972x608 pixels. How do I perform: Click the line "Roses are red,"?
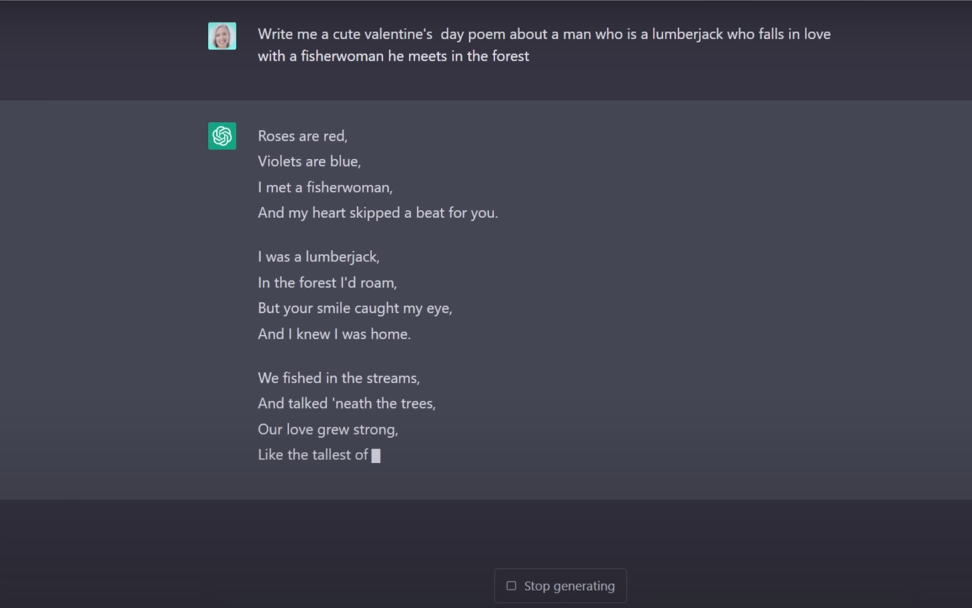pos(302,136)
